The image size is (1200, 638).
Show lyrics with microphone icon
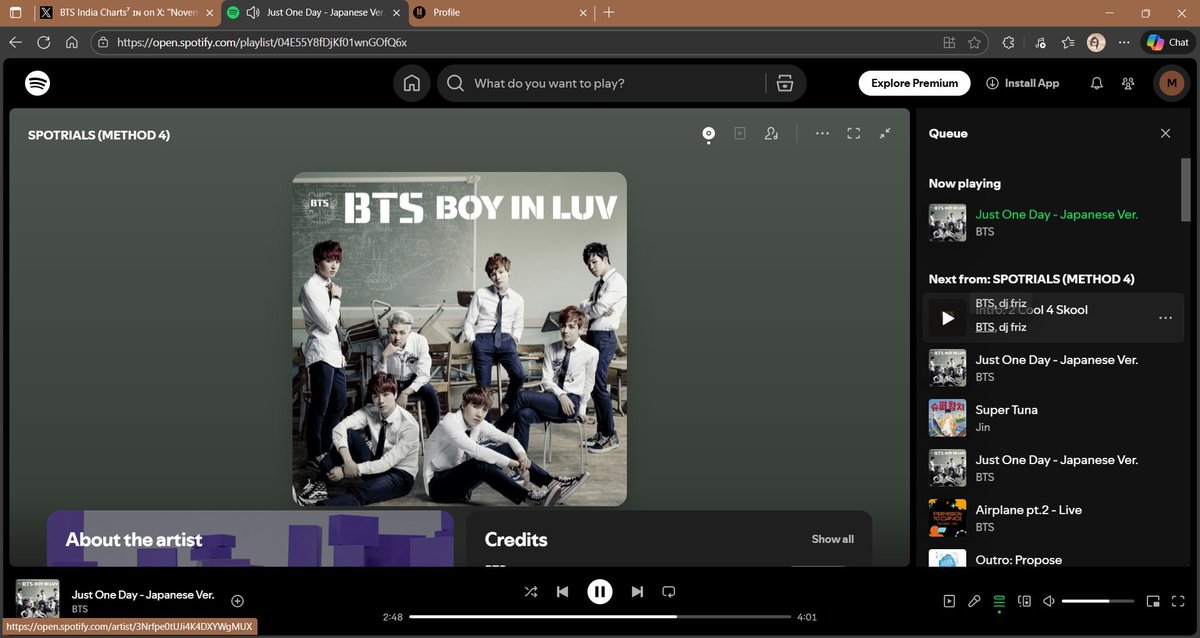974,601
